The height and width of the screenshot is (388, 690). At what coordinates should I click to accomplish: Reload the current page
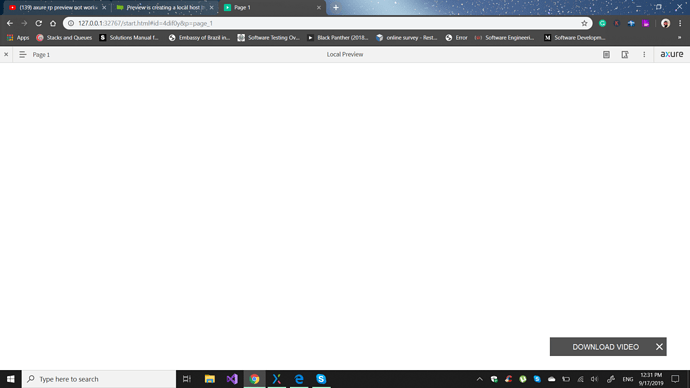[x=39, y=23]
